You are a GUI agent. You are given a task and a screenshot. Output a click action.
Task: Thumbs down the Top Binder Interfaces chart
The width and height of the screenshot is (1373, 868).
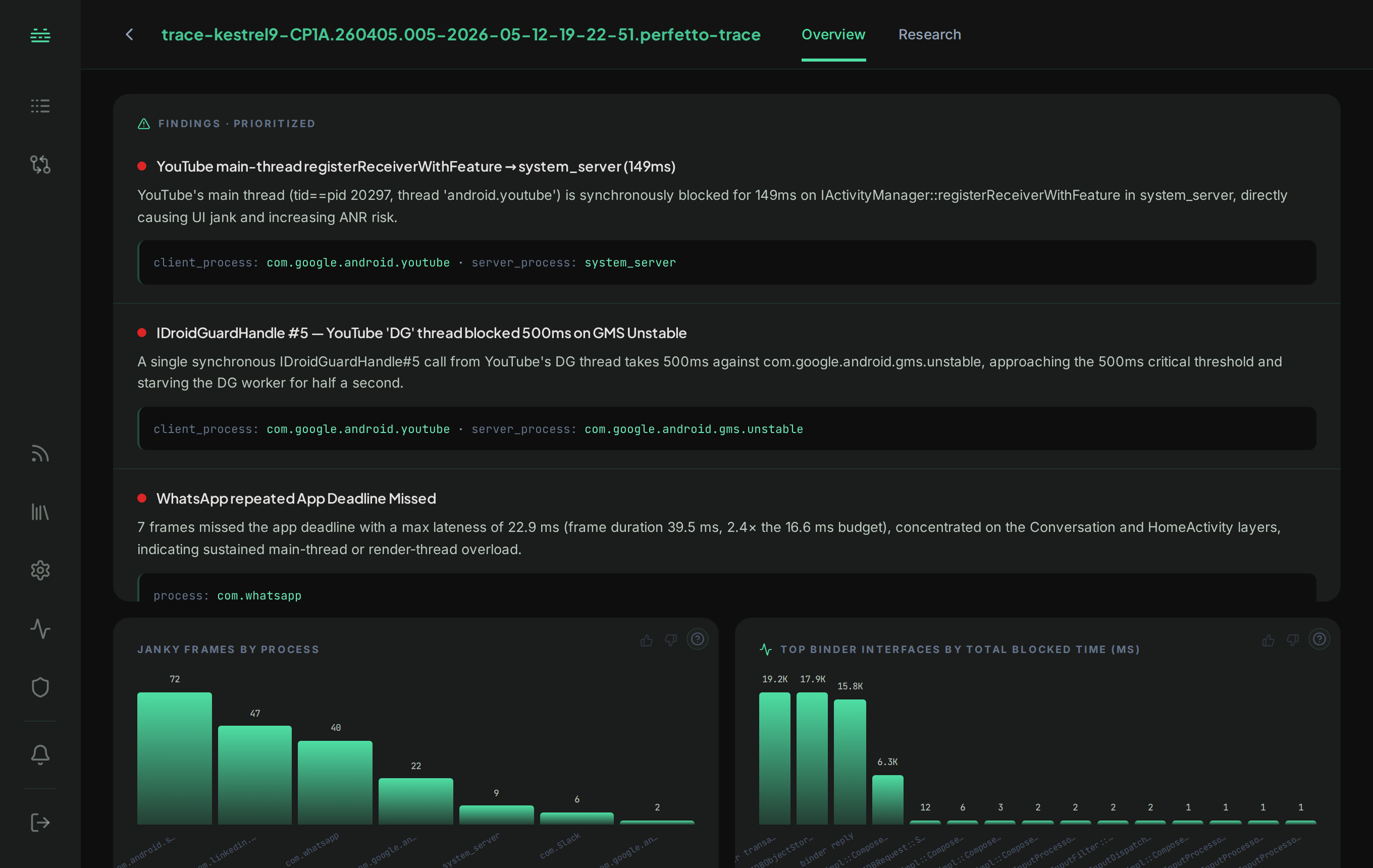click(1293, 640)
